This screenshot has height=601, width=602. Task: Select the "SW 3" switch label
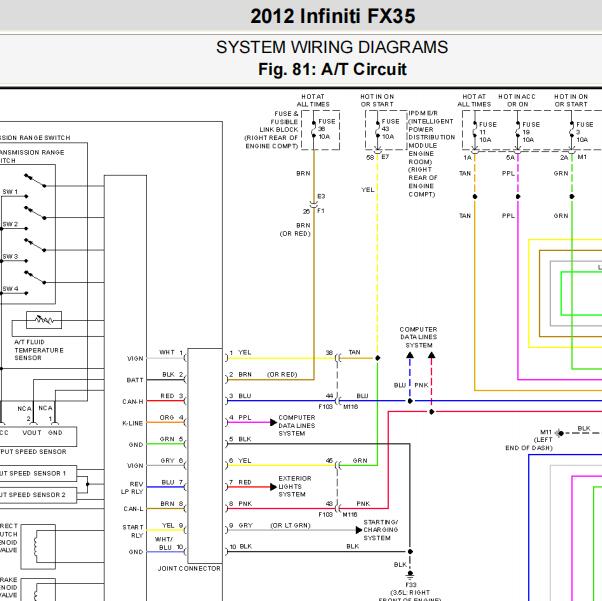tap(10, 256)
